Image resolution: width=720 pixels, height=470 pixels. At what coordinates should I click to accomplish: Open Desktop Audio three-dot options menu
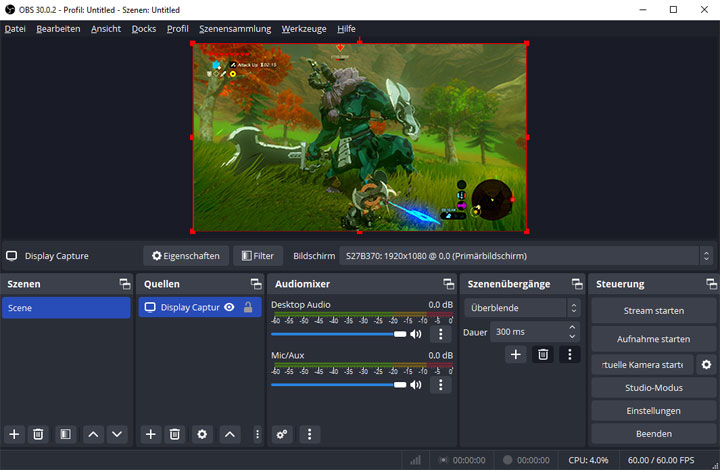(x=440, y=334)
